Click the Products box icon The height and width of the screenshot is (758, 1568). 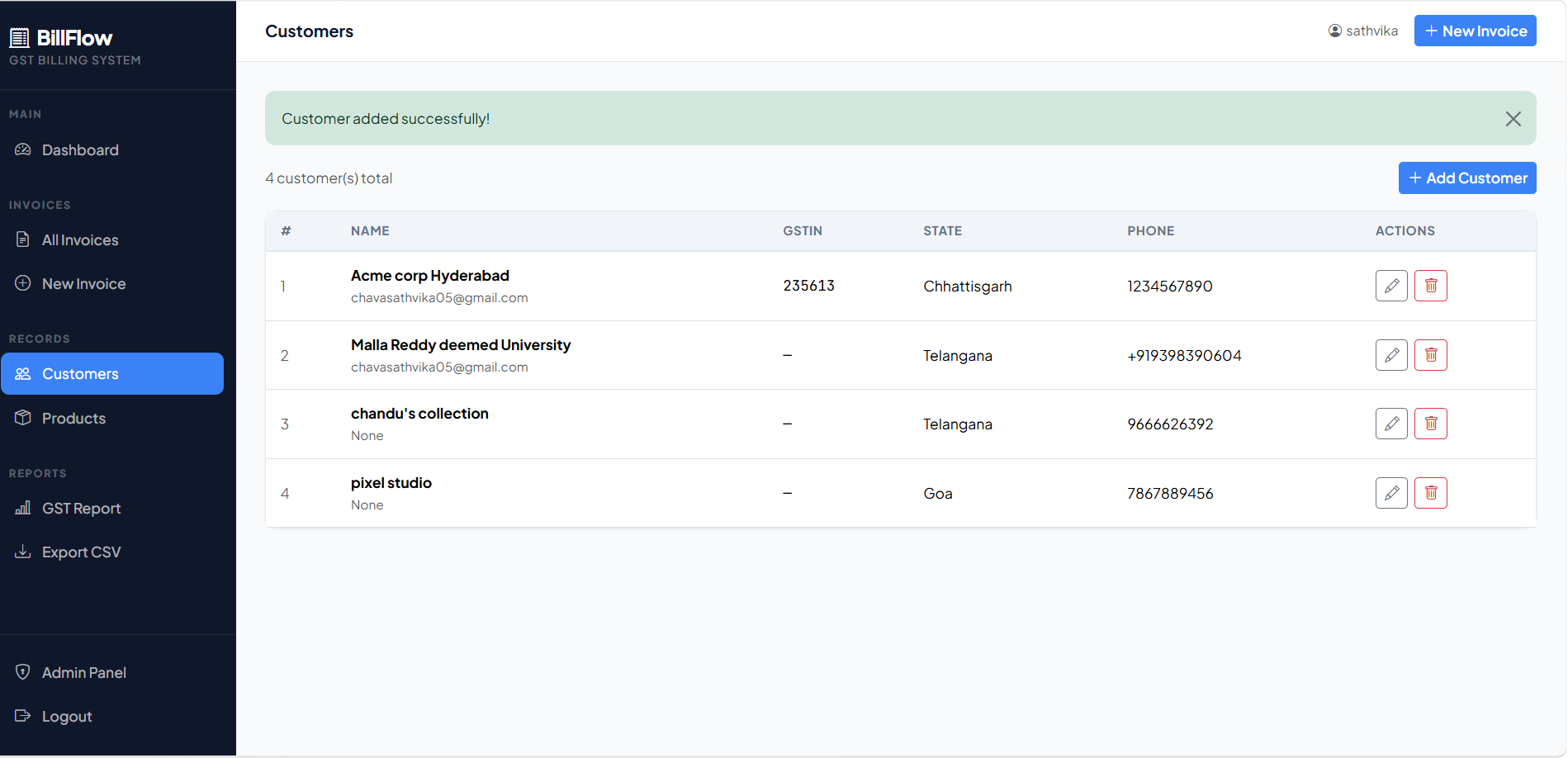(x=23, y=418)
